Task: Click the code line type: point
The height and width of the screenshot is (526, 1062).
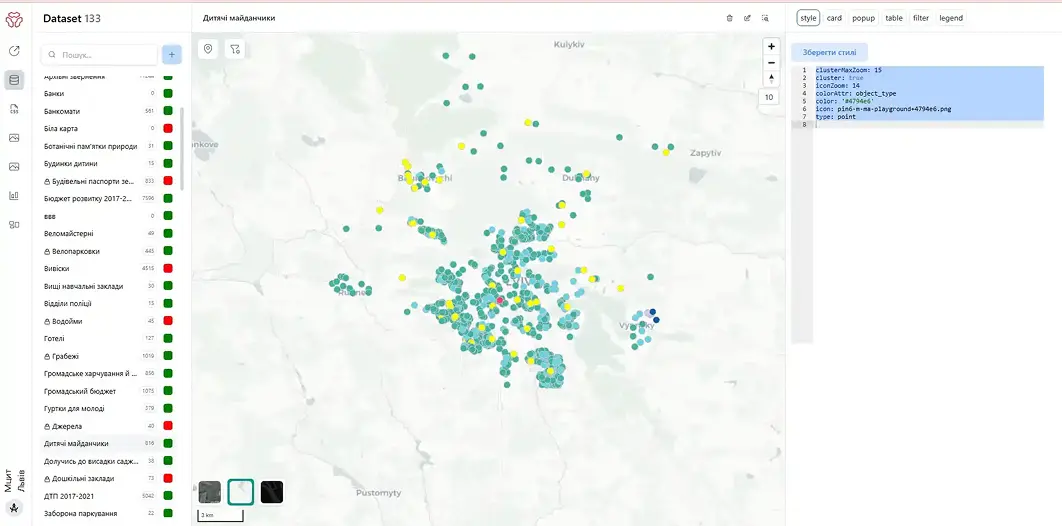Action: click(836, 117)
